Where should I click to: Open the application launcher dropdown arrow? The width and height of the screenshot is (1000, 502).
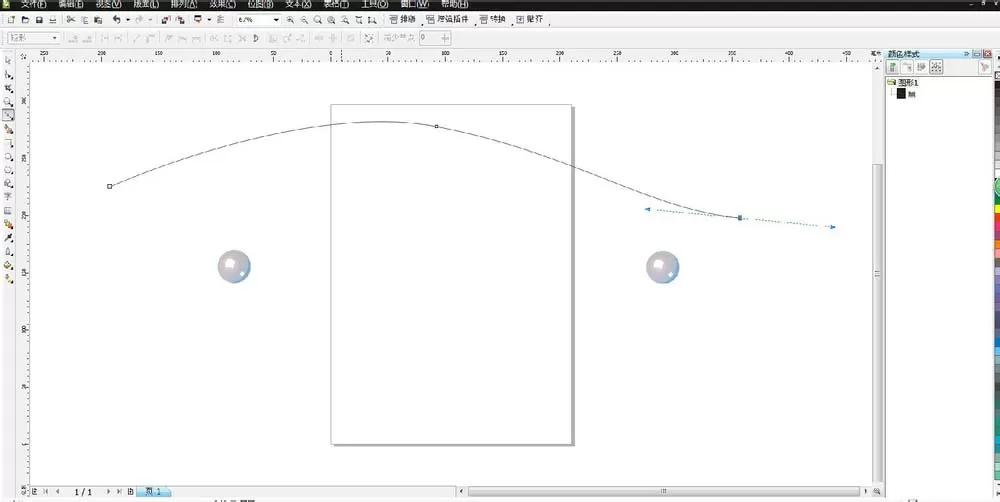209,20
